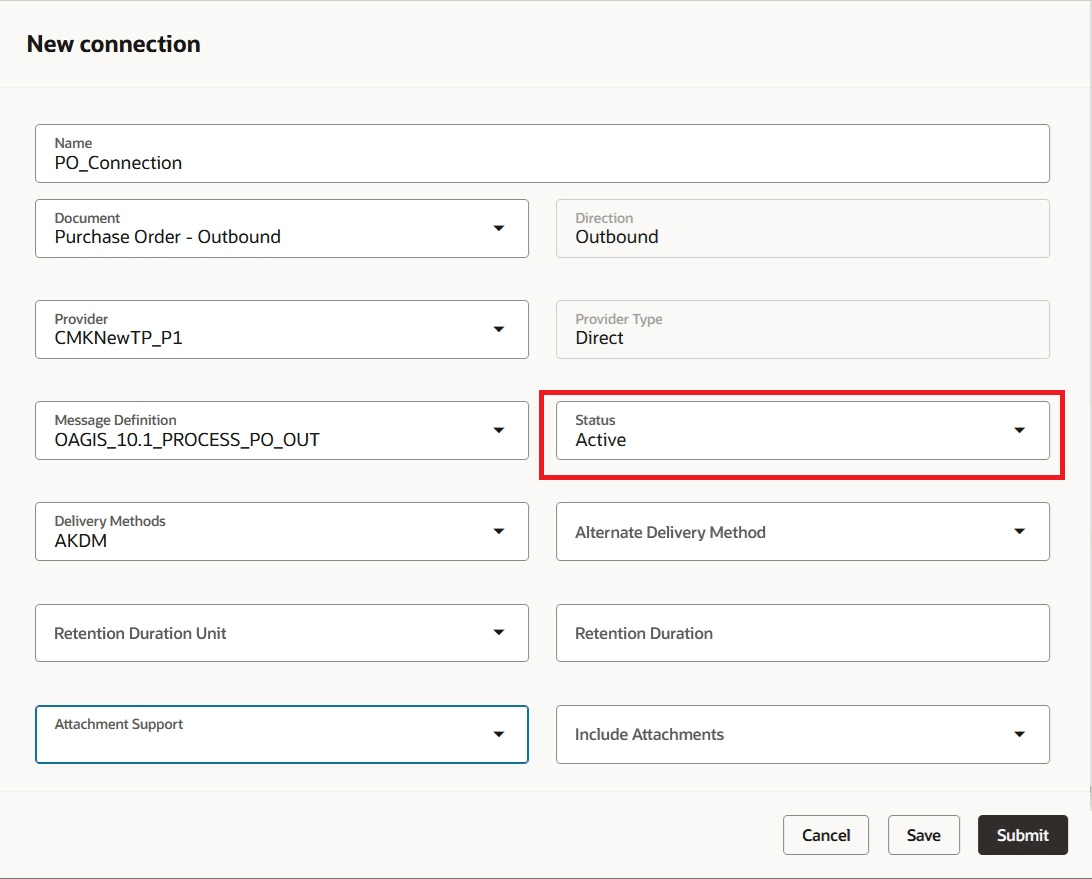Open the Delivery Methods dropdown arrow
1092x879 pixels.
click(x=498, y=532)
